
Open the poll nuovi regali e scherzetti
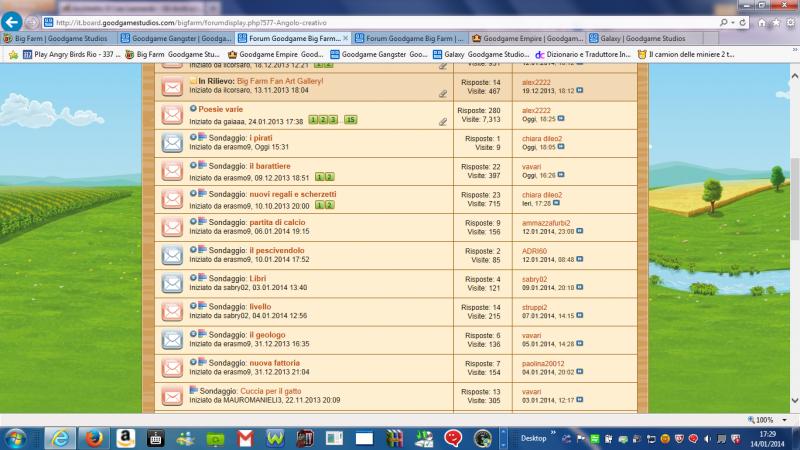pos(293,194)
